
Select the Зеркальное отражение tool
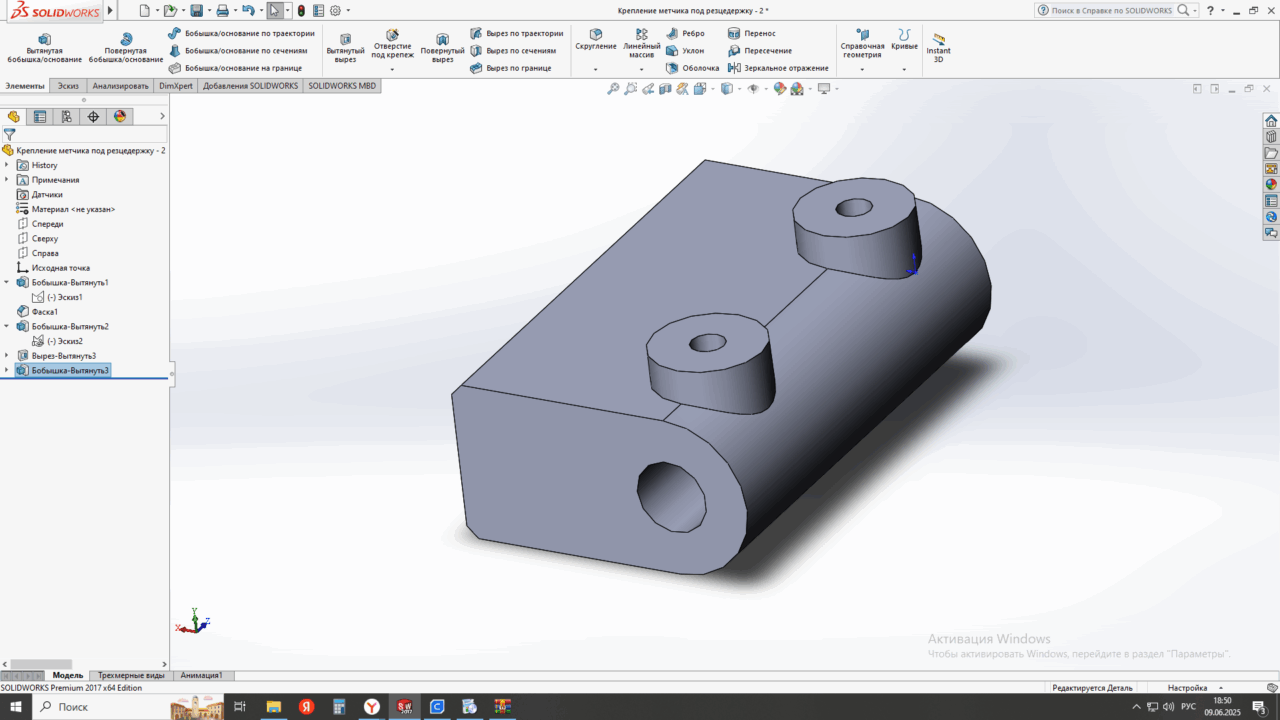click(778, 68)
